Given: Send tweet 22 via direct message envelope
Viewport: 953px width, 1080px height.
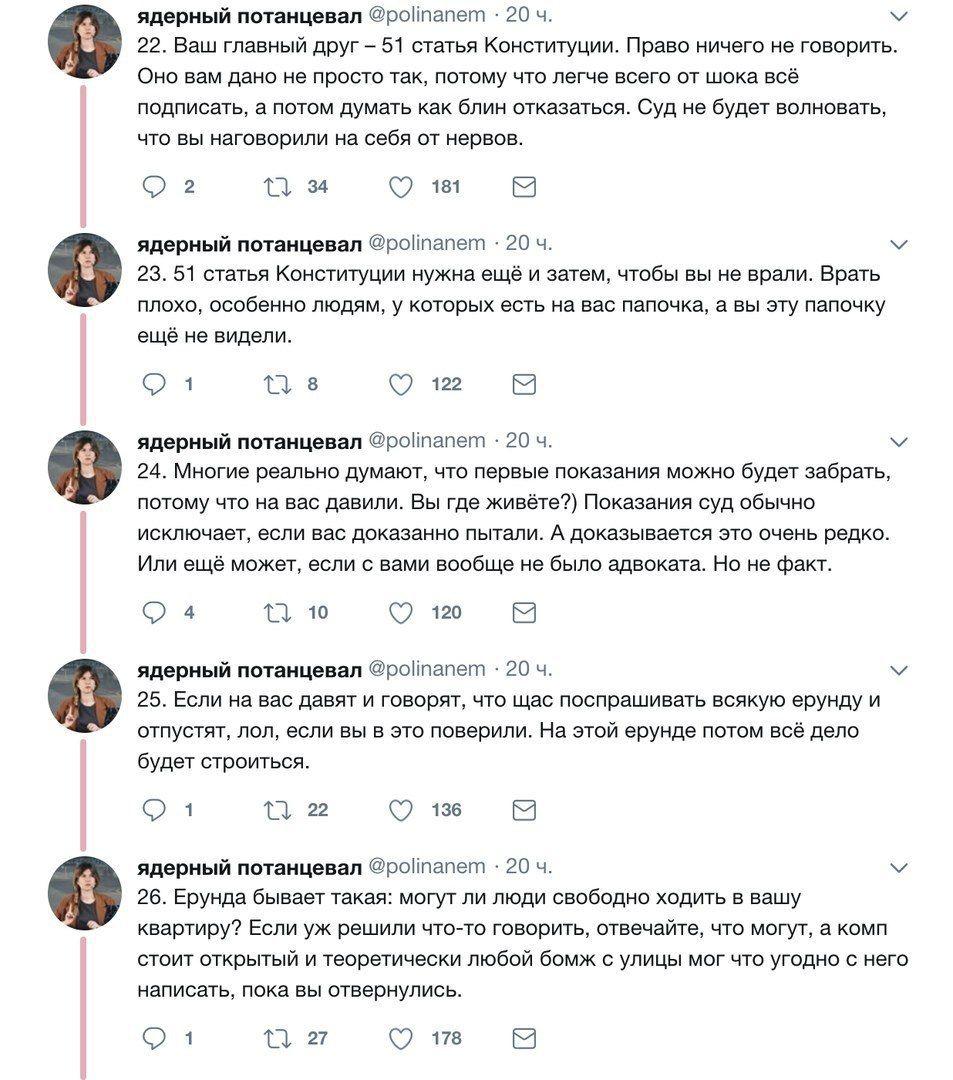Looking at the screenshot, I should pyautogui.click(x=524, y=187).
